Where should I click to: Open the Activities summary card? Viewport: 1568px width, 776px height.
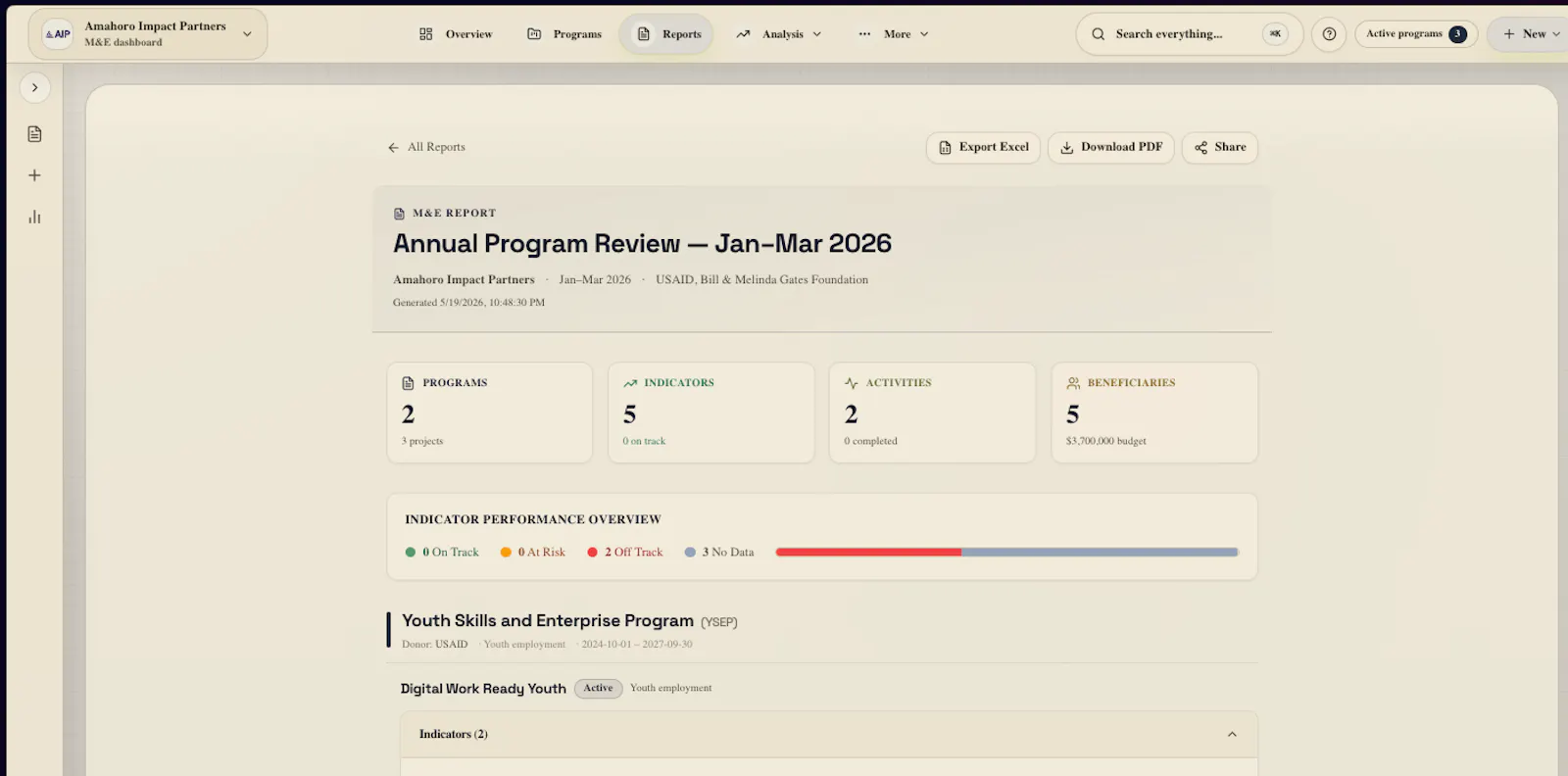933,412
